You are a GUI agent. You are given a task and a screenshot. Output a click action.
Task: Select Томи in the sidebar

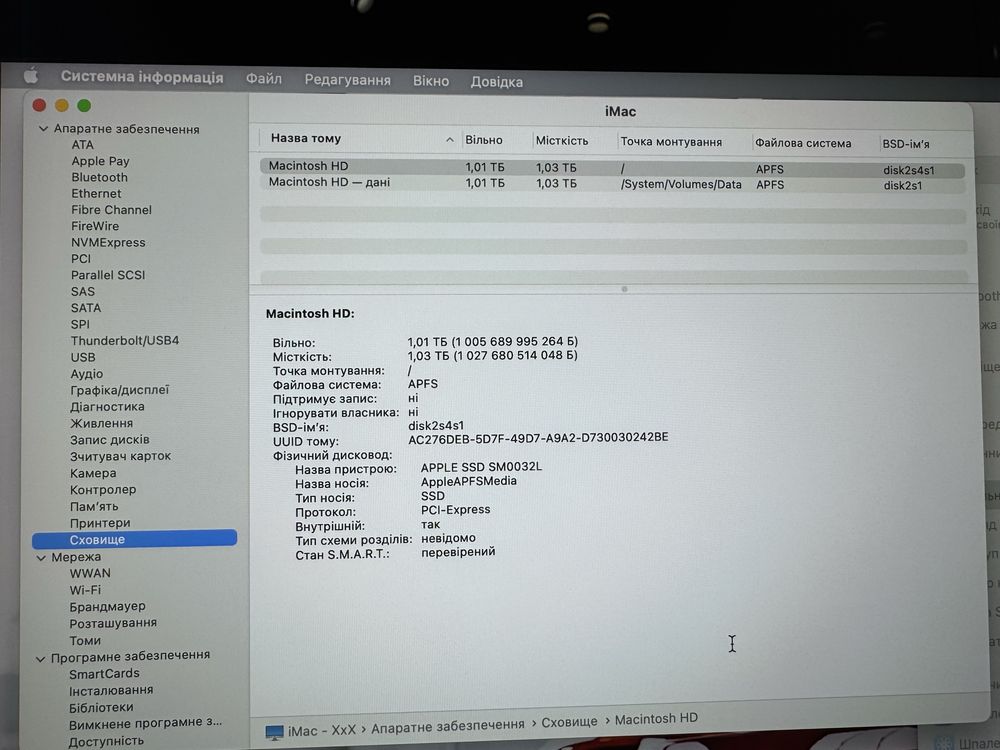click(x=85, y=640)
